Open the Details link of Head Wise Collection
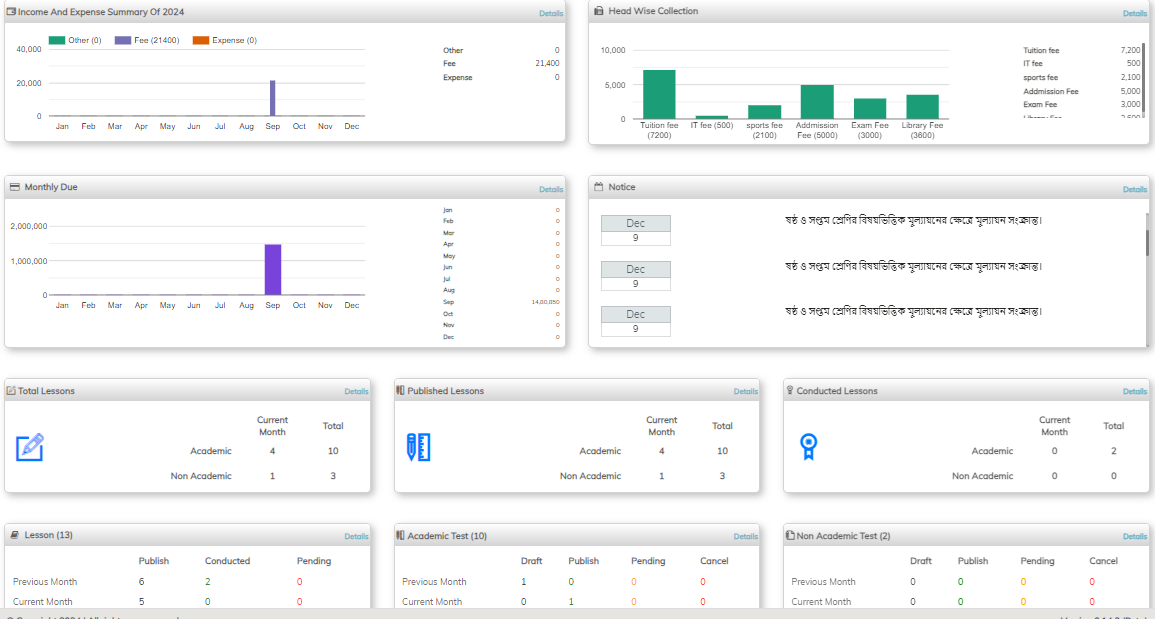 pos(1134,13)
